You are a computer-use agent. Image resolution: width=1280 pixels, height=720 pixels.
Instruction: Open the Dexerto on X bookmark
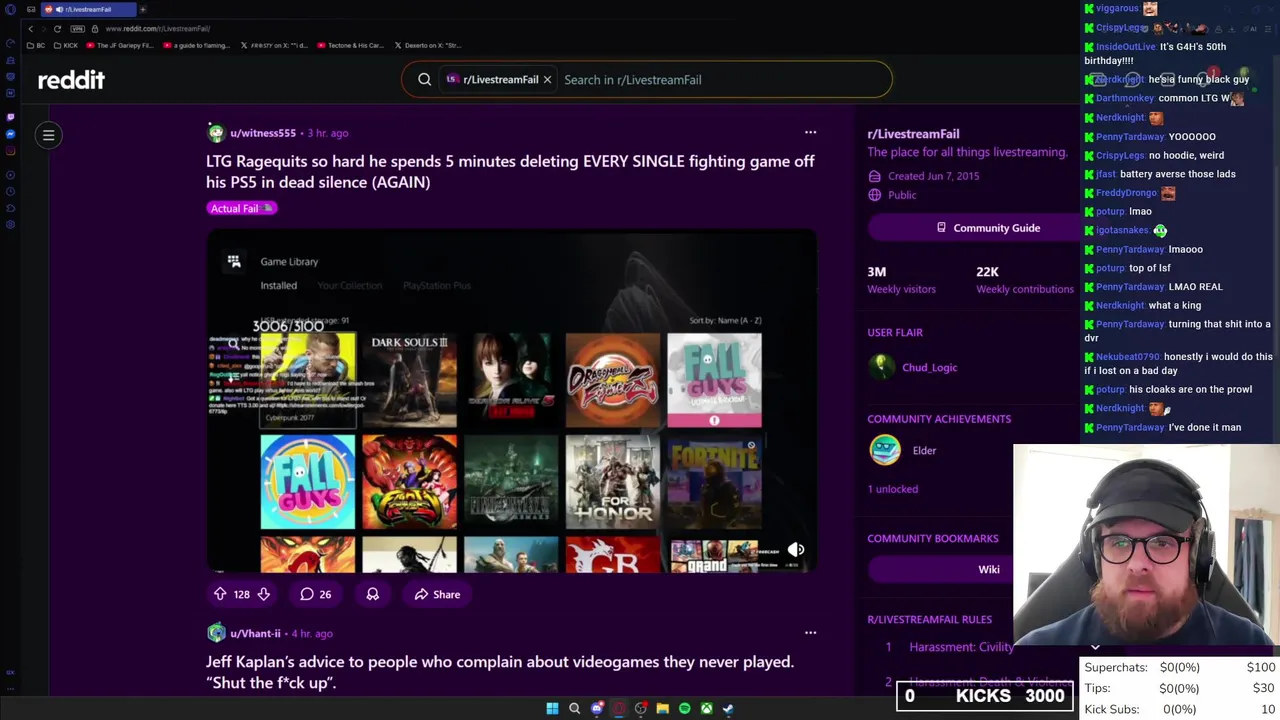tap(428, 45)
